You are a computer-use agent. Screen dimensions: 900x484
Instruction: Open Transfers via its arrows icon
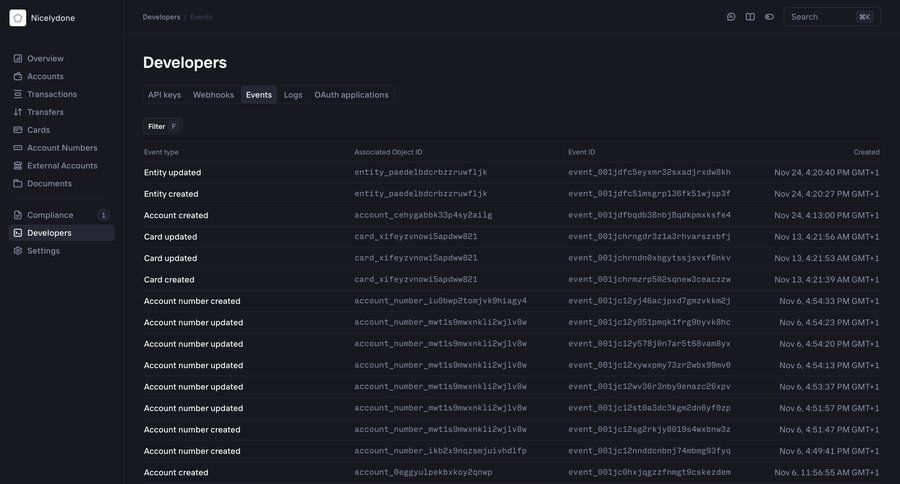coord(18,112)
